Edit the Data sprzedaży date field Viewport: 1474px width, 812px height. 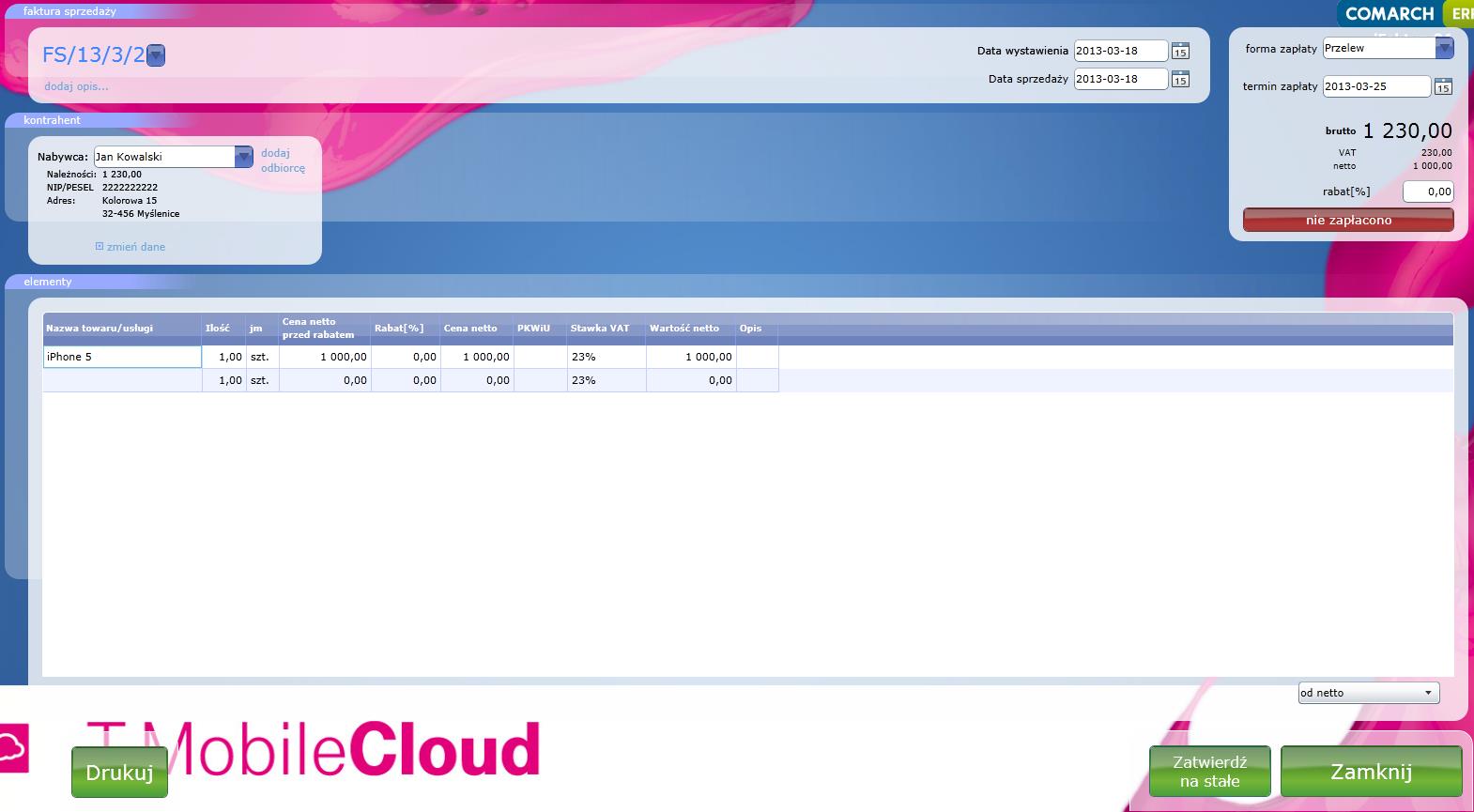click(1121, 79)
